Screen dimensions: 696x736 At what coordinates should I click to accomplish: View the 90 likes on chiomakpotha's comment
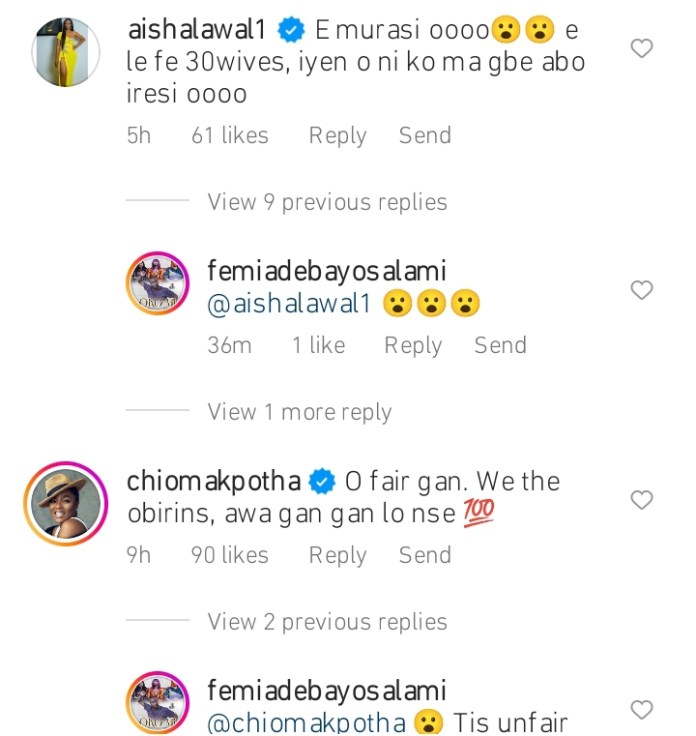pos(230,555)
